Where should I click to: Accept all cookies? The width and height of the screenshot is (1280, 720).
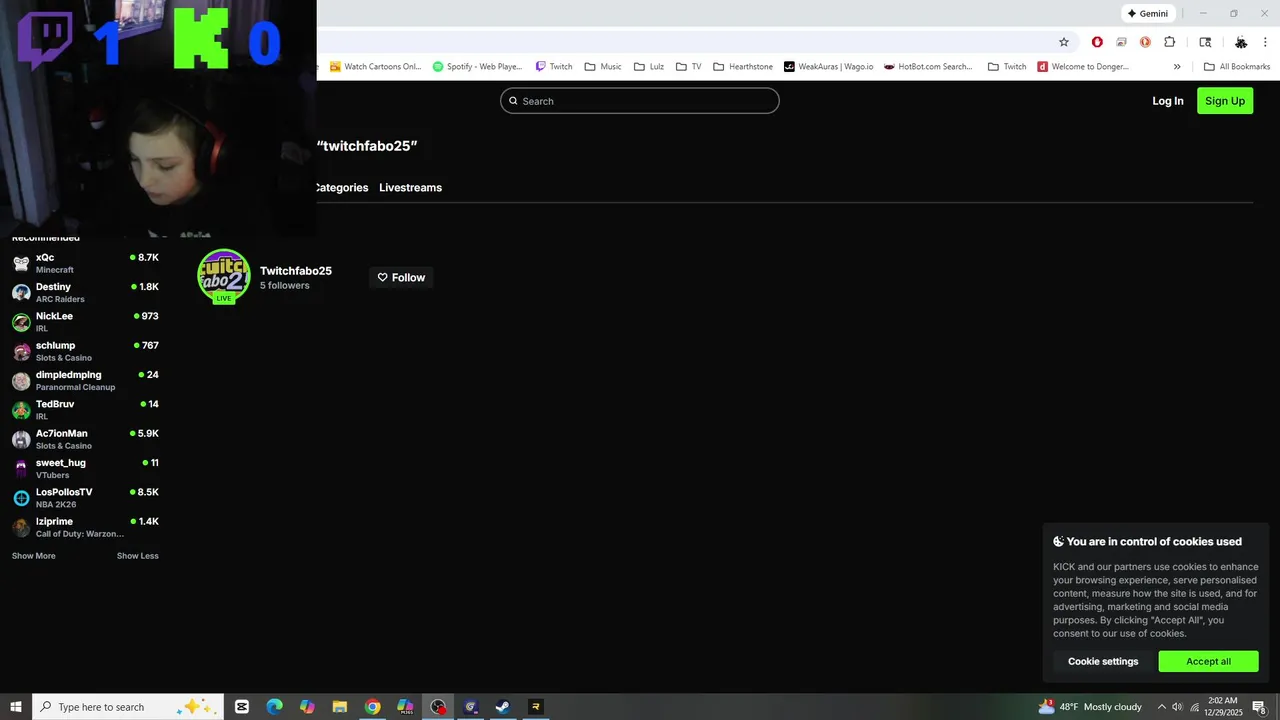tap(1208, 661)
